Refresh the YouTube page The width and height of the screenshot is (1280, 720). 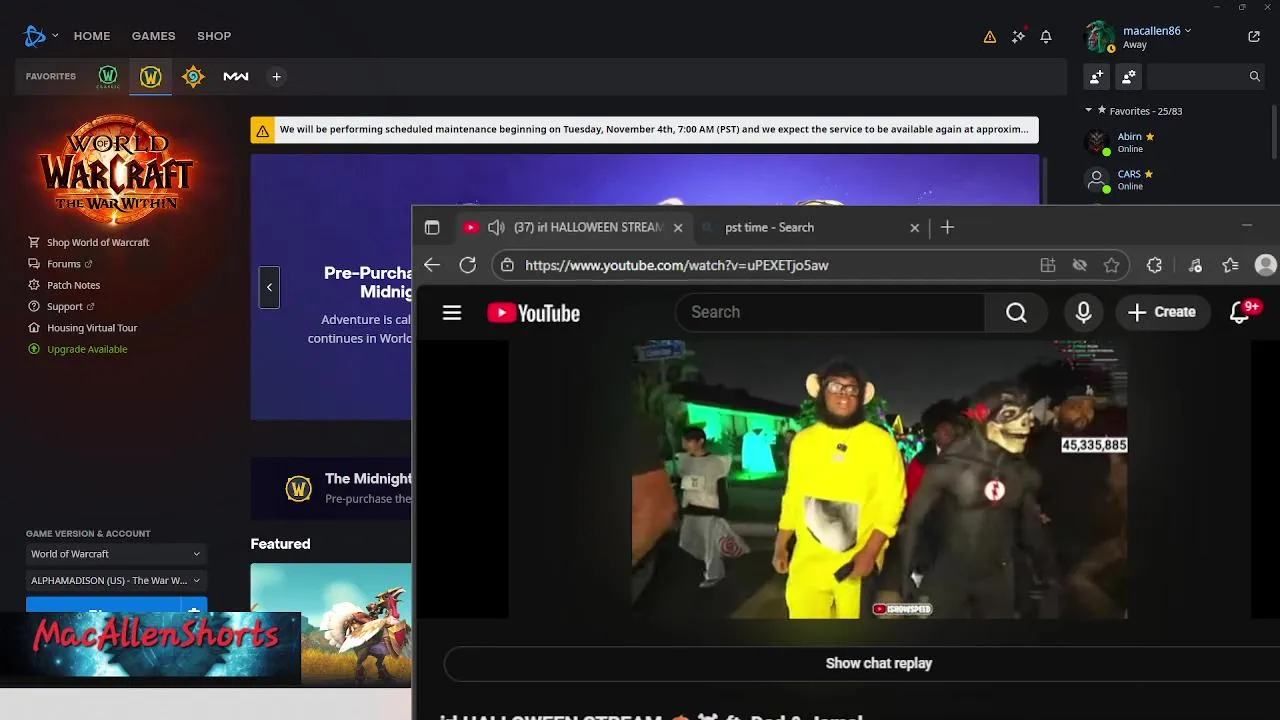click(x=468, y=265)
